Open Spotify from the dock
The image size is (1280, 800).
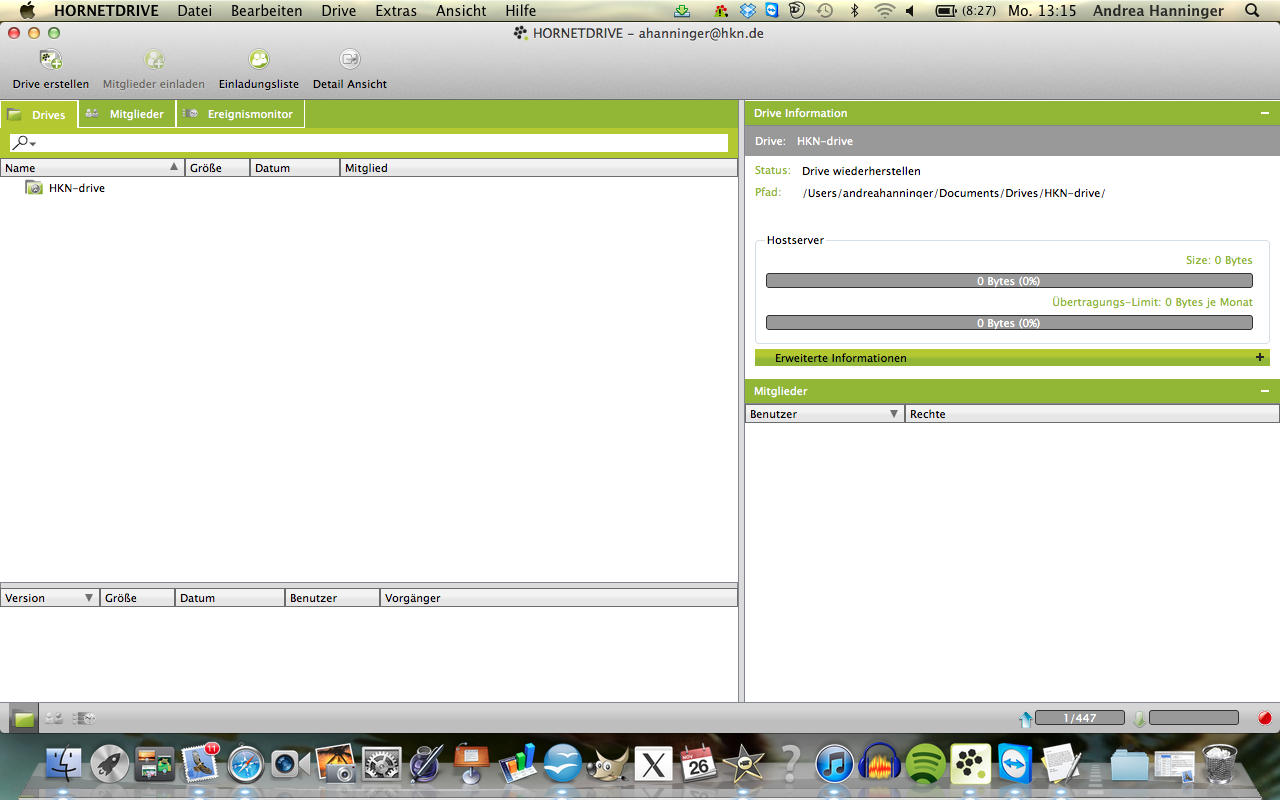pos(925,765)
